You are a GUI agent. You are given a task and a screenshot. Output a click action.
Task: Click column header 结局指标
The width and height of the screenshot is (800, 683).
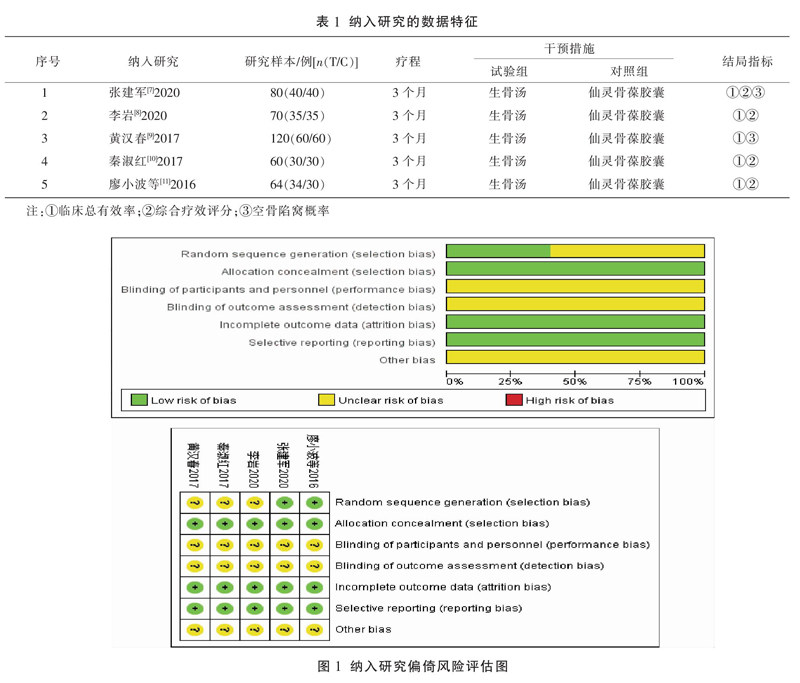pos(747,62)
